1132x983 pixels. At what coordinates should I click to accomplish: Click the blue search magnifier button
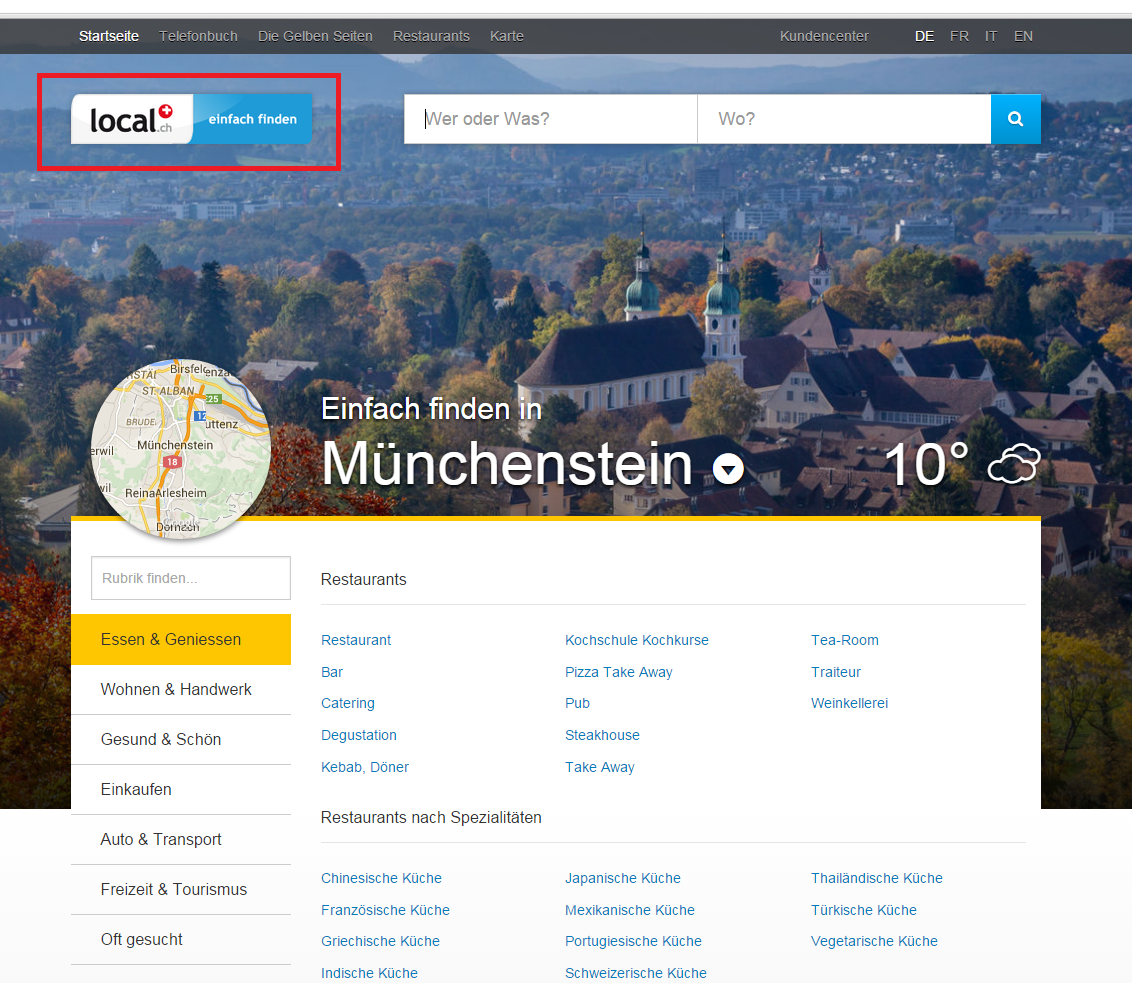[x=1015, y=119]
